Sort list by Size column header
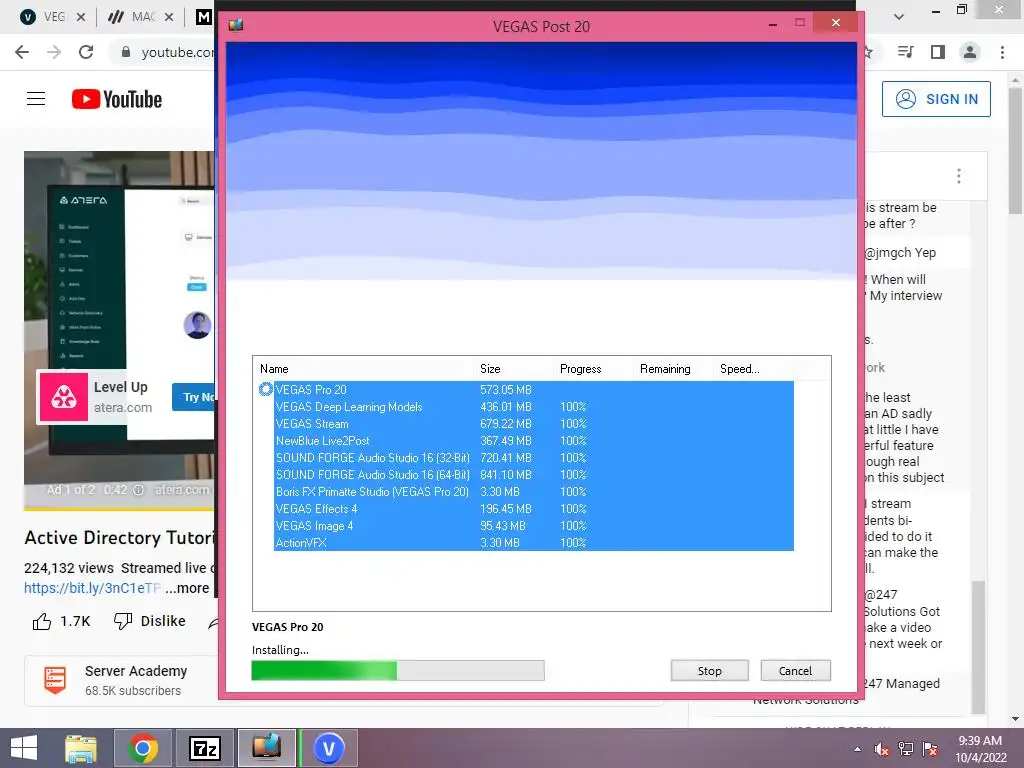 [513, 369]
